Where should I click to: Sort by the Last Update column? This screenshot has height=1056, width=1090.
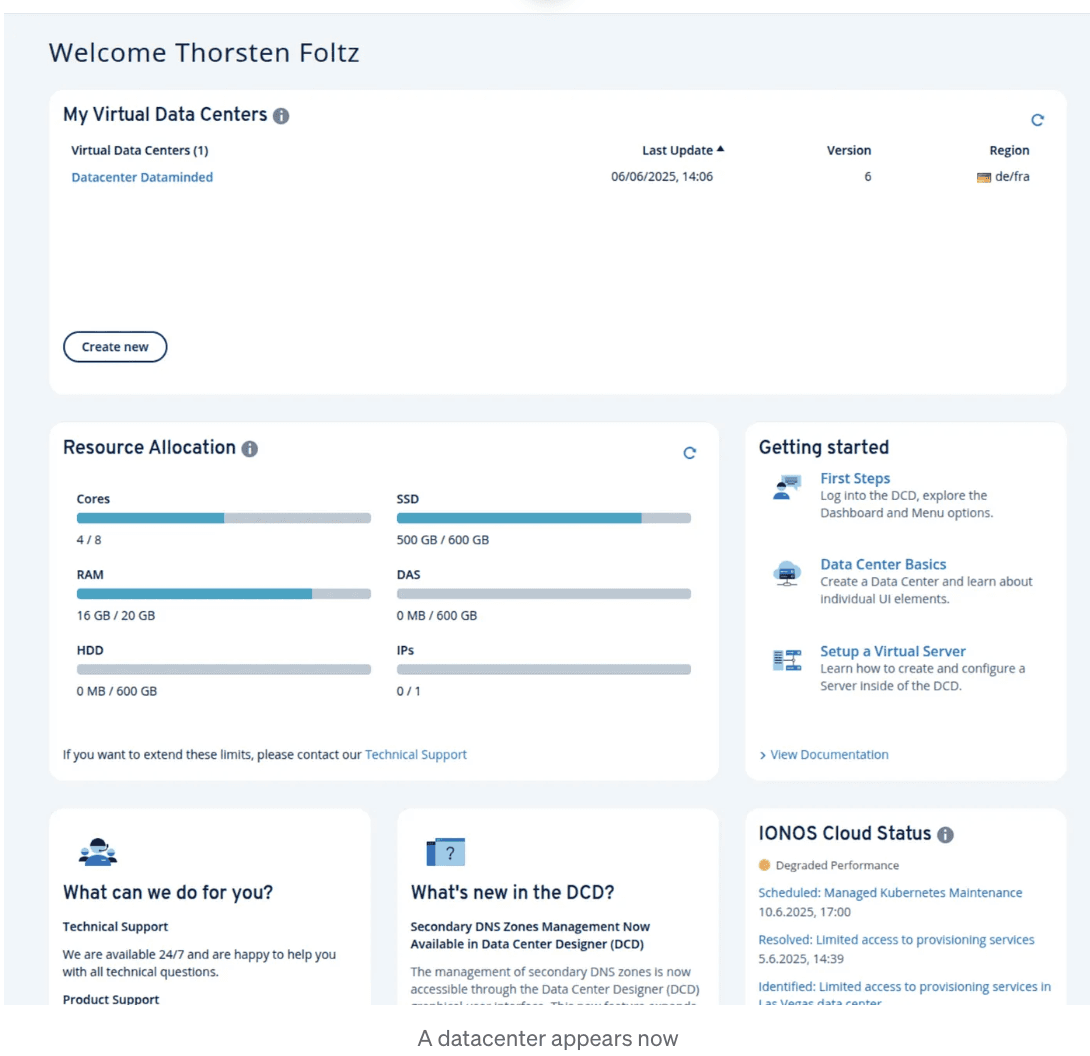[683, 150]
